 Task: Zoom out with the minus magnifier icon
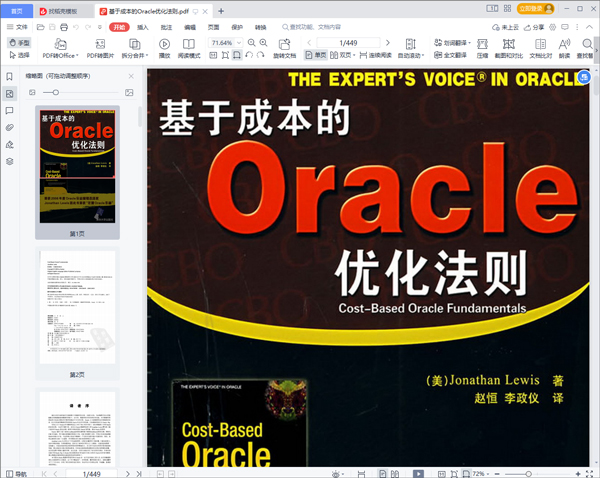coord(251,42)
